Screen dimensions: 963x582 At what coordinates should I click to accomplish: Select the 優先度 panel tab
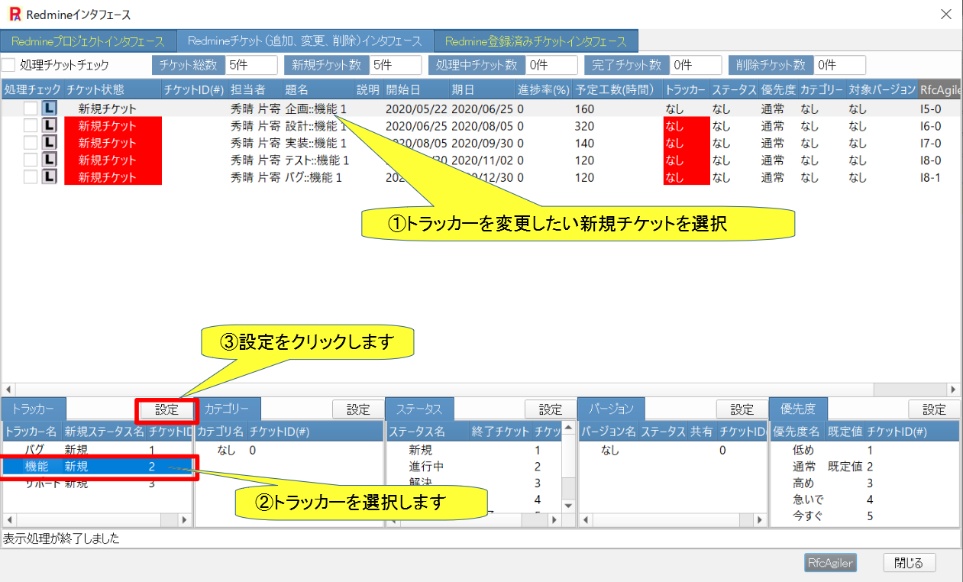pos(798,409)
